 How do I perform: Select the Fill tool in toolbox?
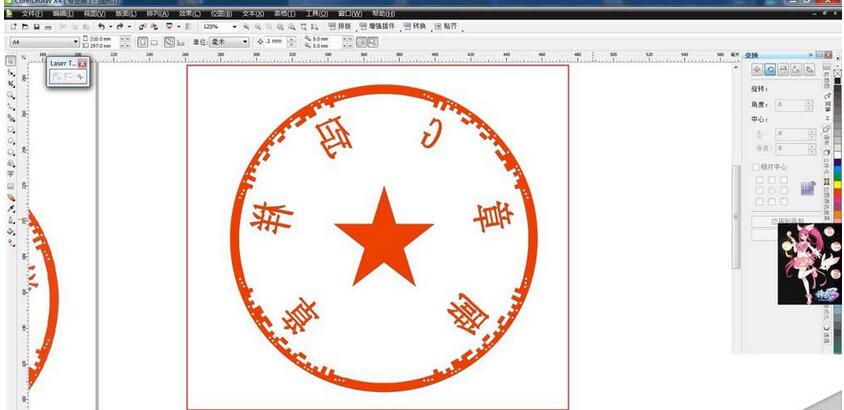[x=11, y=231]
